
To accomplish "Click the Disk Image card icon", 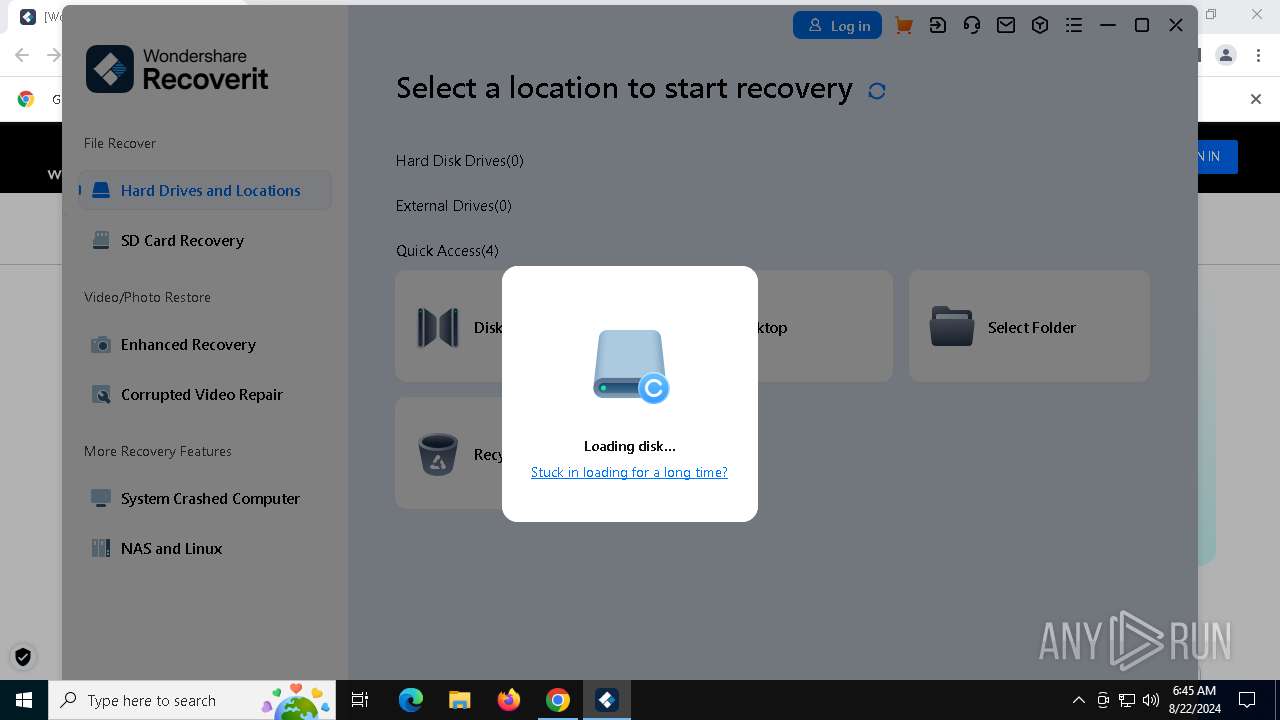I will (438, 327).
